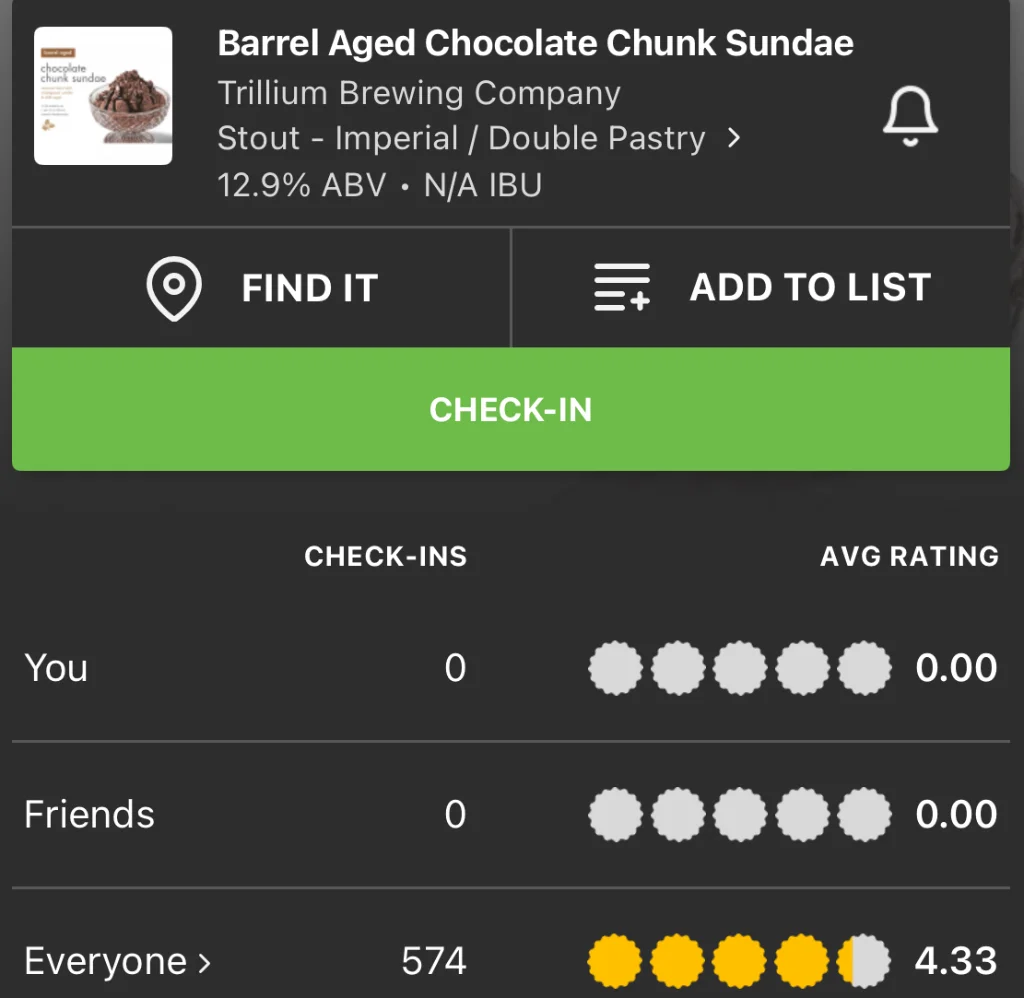Open the Stout - Imperial / Double Pastry style

pos(461,138)
